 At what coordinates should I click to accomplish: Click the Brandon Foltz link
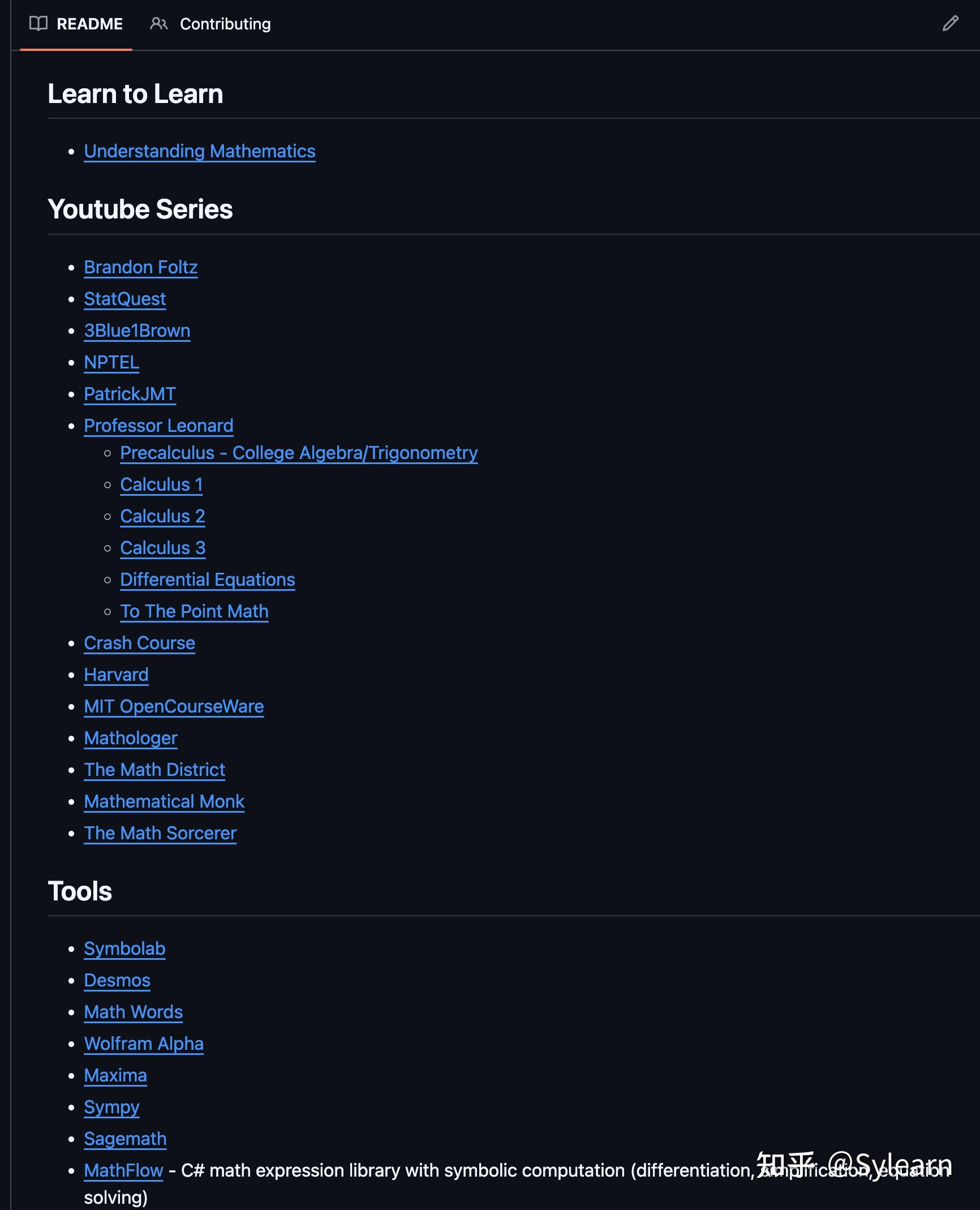[x=141, y=267]
